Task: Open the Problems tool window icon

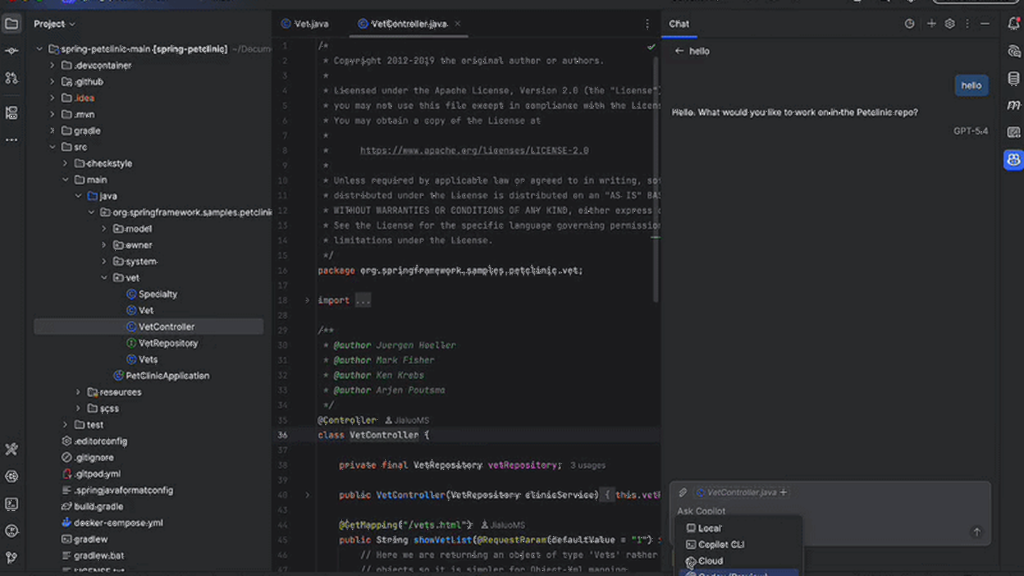Action: 12,531
